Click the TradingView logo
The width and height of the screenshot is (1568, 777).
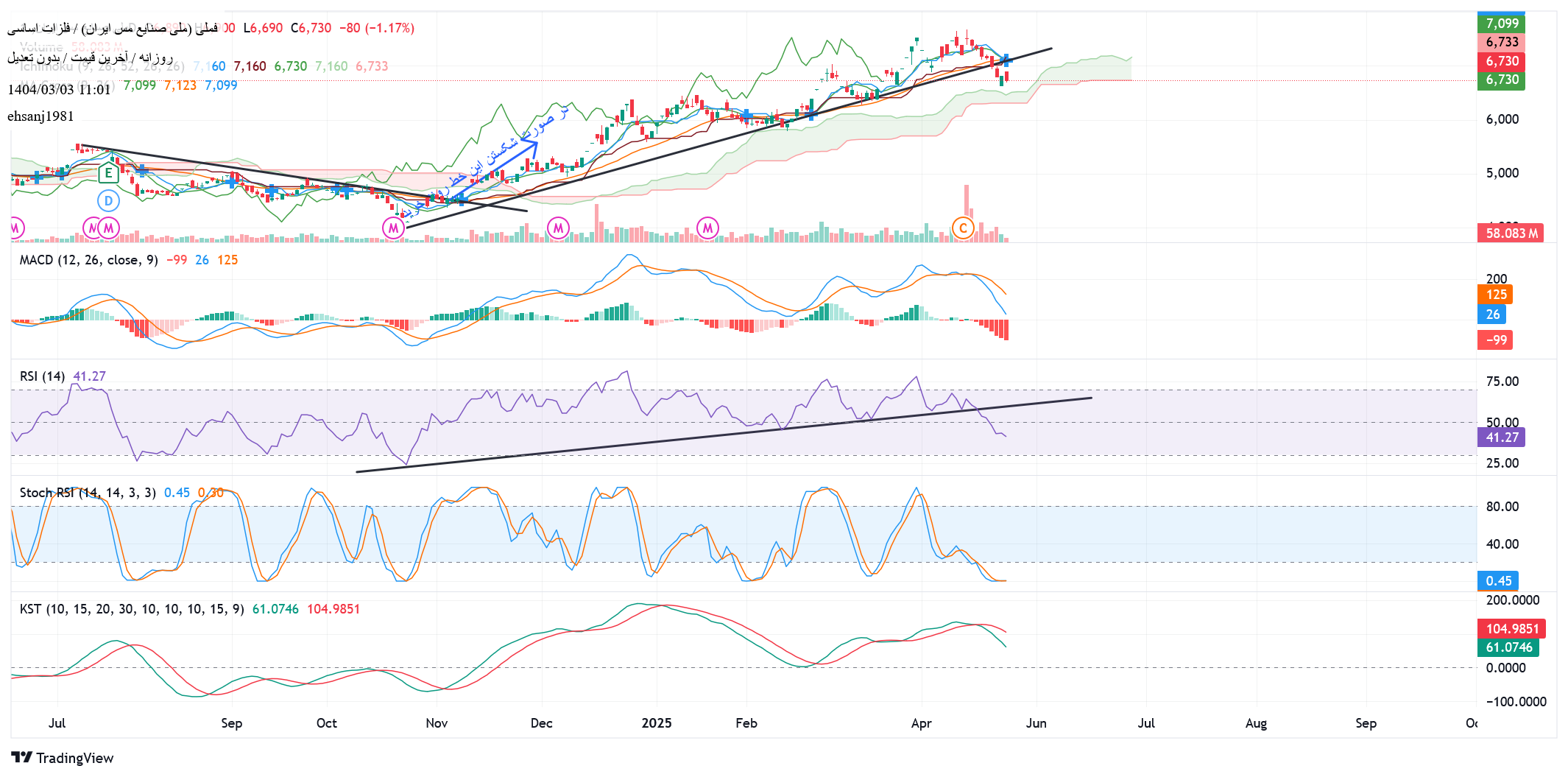[x=63, y=758]
